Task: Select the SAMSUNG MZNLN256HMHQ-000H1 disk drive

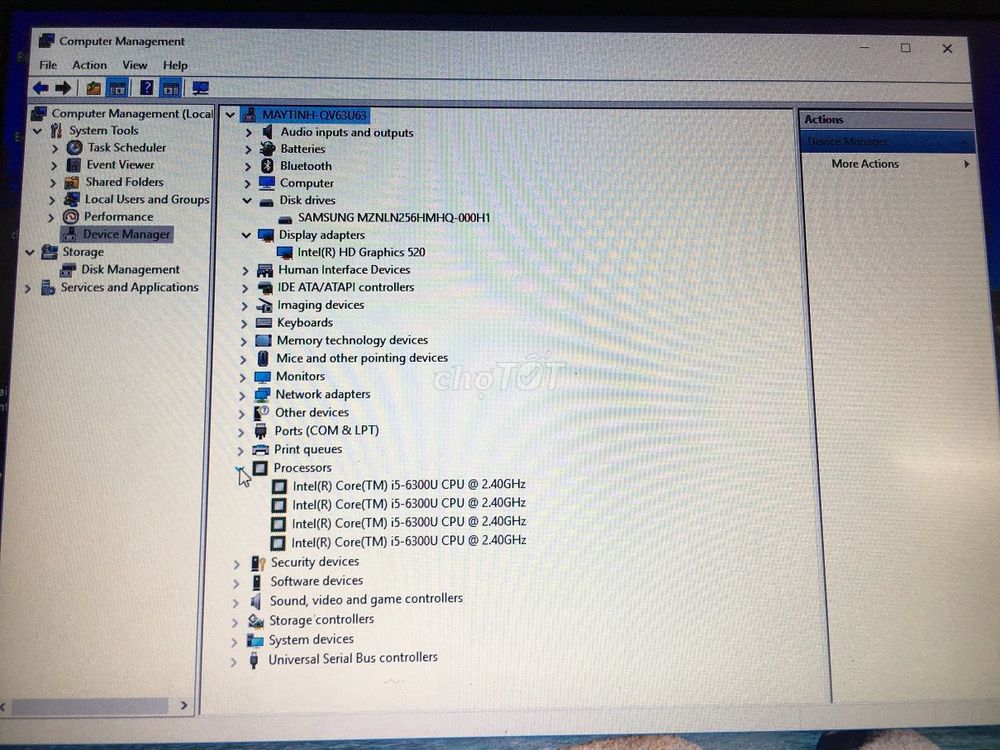Action: pos(394,218)
